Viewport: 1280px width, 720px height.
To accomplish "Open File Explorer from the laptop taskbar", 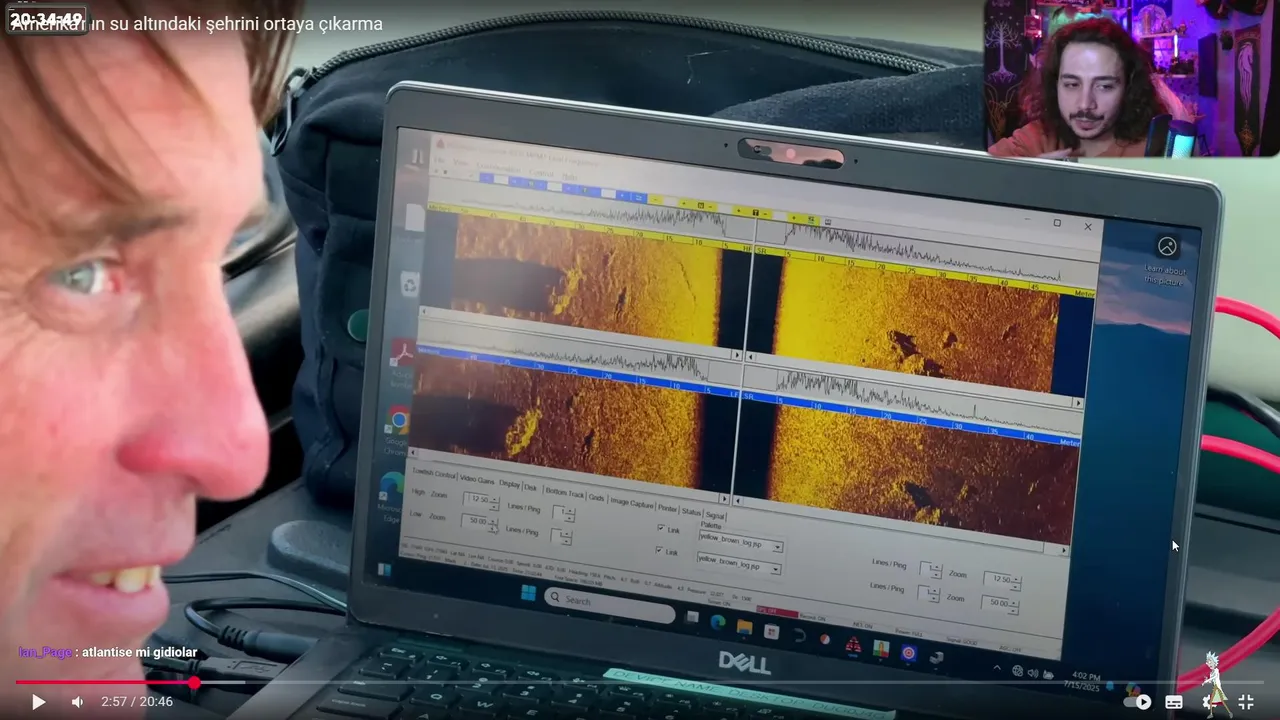I will click(x=744, y=627).
